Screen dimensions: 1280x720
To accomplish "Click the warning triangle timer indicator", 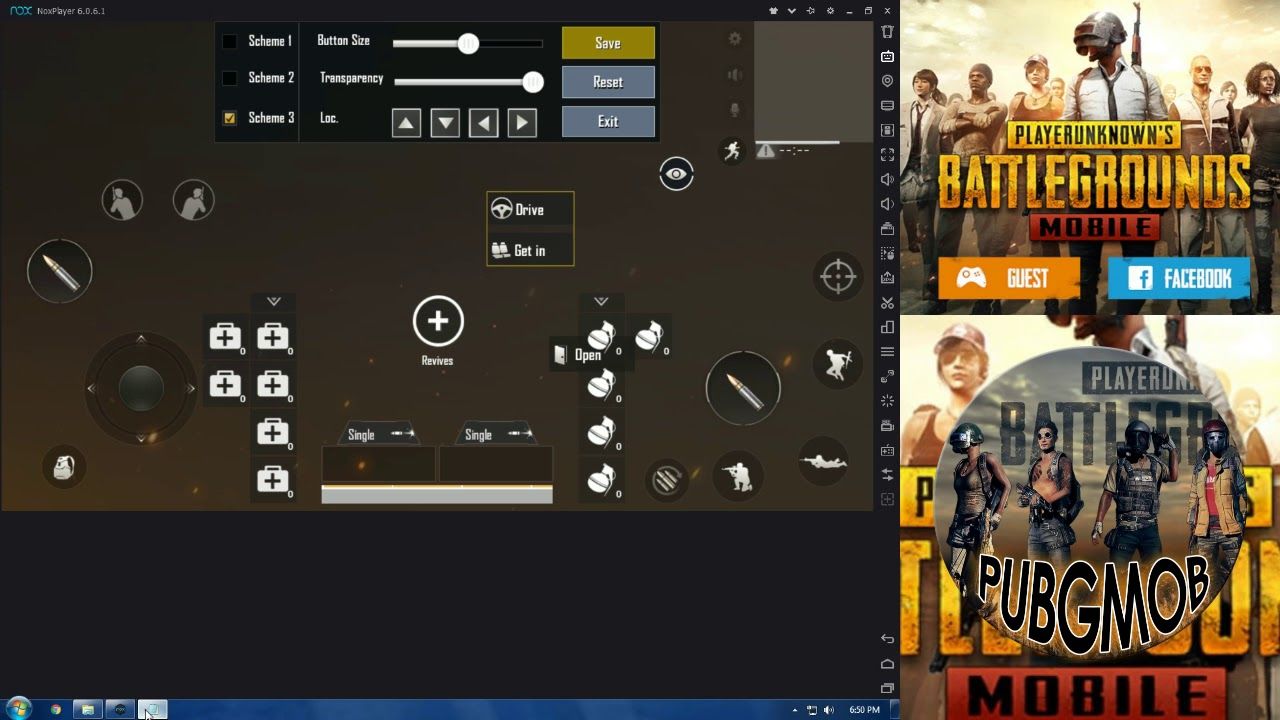I will point(766,151).
